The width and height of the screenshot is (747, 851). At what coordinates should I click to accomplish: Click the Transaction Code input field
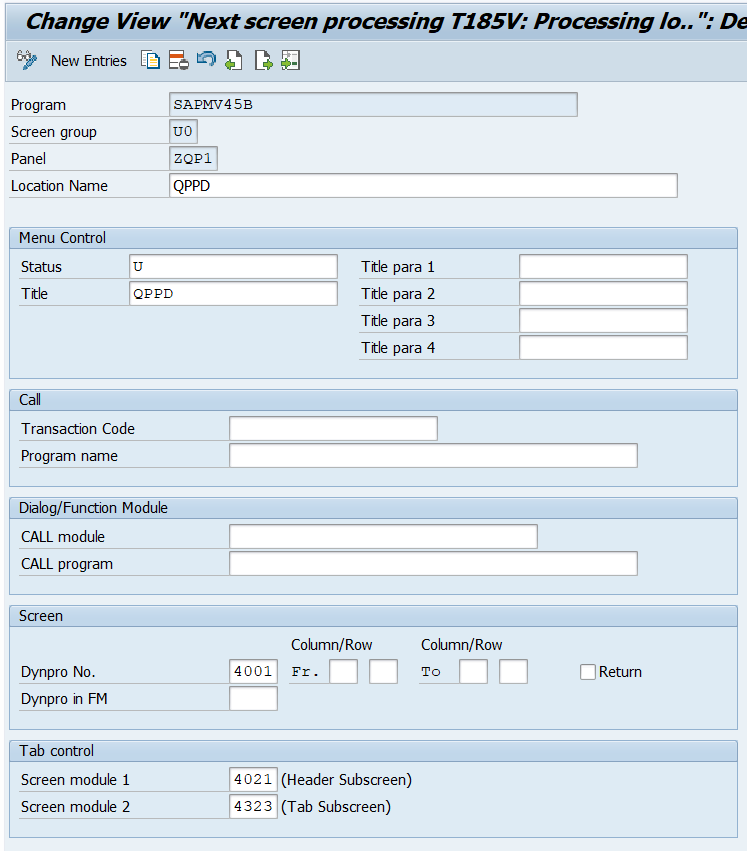pos(332,429)
